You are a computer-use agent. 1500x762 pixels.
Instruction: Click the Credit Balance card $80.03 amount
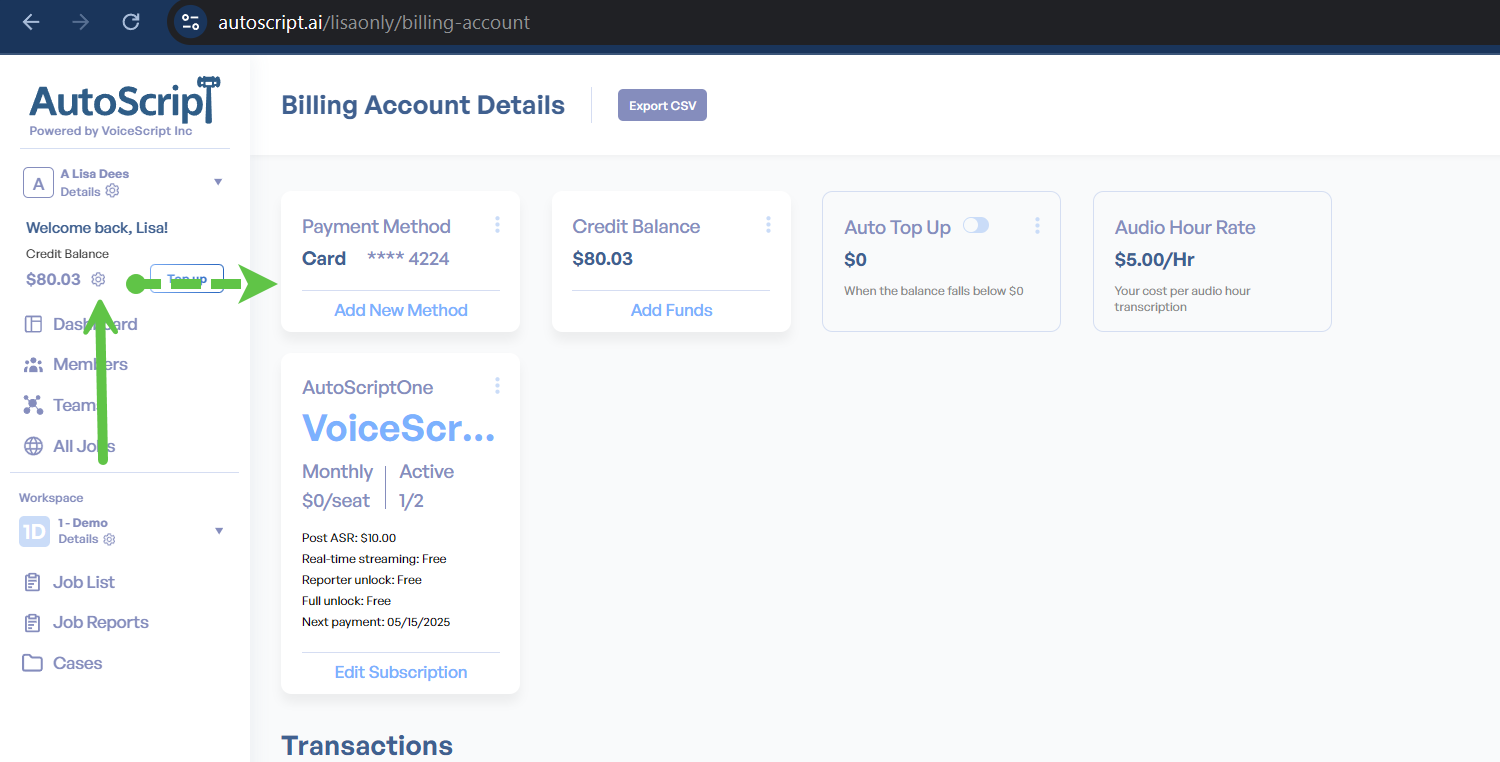(x=603, y=259)
